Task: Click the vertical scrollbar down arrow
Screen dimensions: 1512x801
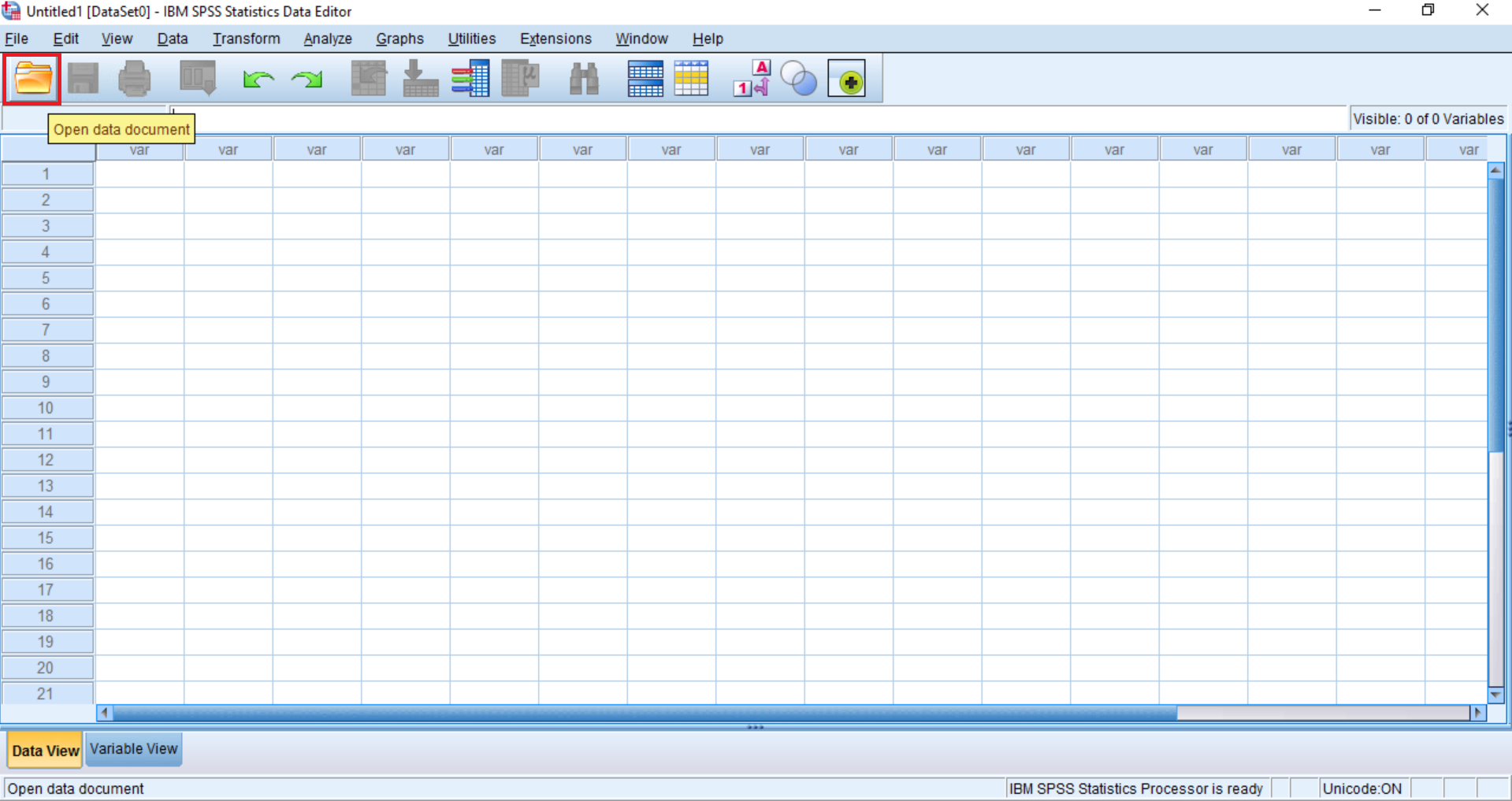Action: click(1495, 695)
